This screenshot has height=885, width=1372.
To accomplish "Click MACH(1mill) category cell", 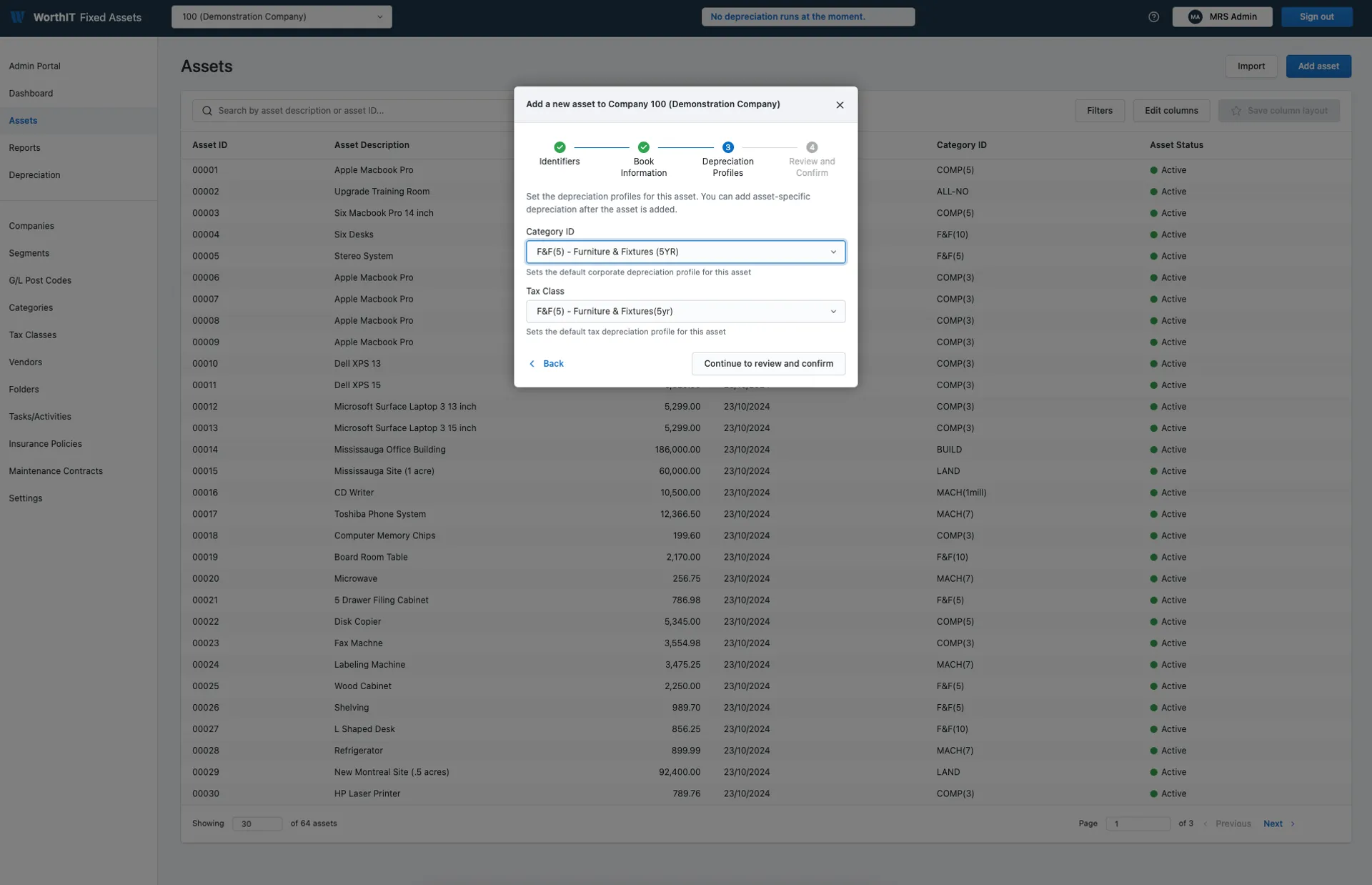I will pos(961,492).
